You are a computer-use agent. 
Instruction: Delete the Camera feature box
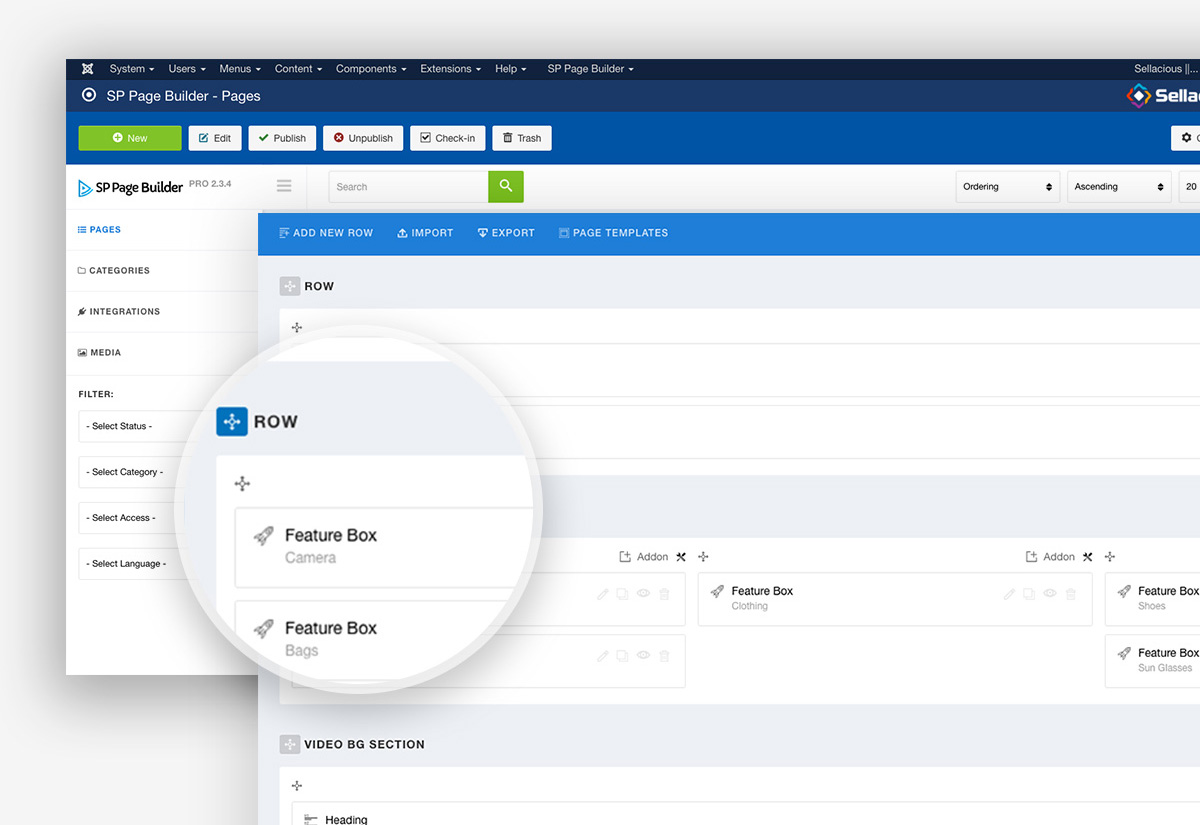[x=665, y=594]
